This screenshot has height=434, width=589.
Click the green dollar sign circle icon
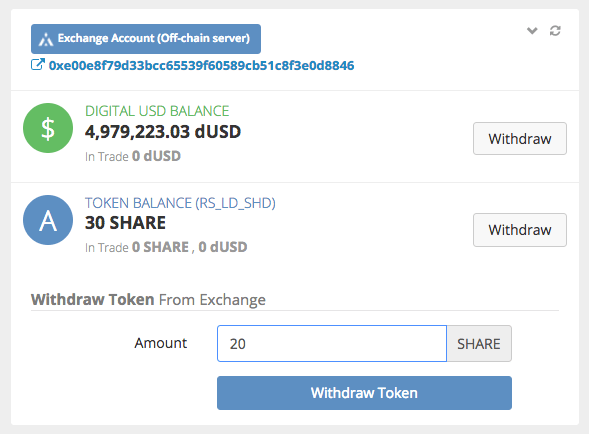[48, 128]
